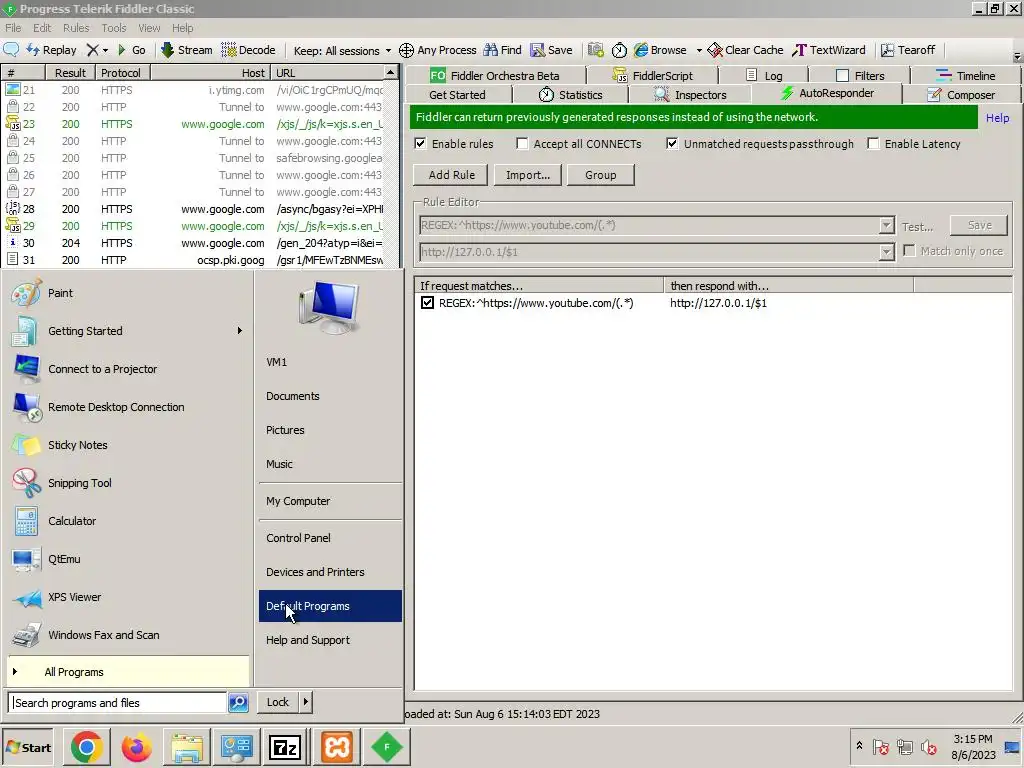1024x768 pixels.
Task: Save sessions using toolbar Save
Action: [551, 50]
